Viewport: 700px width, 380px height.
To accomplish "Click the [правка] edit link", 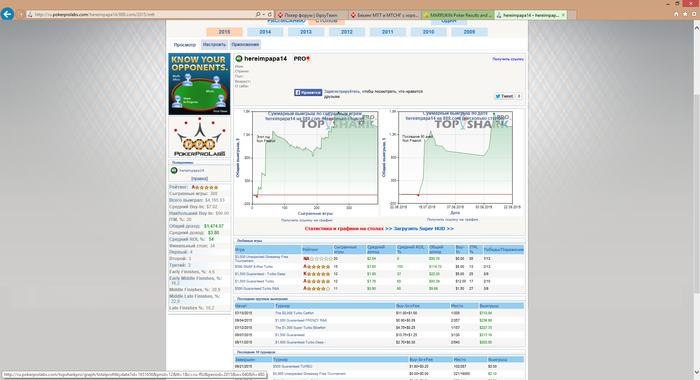I will pos(200,179).
